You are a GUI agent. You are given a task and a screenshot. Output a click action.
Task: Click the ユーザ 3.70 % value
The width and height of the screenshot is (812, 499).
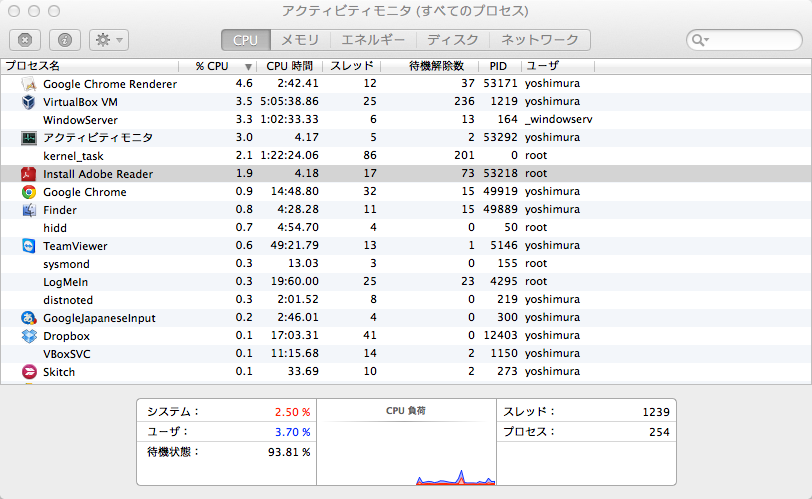click(x=293, y=432)
